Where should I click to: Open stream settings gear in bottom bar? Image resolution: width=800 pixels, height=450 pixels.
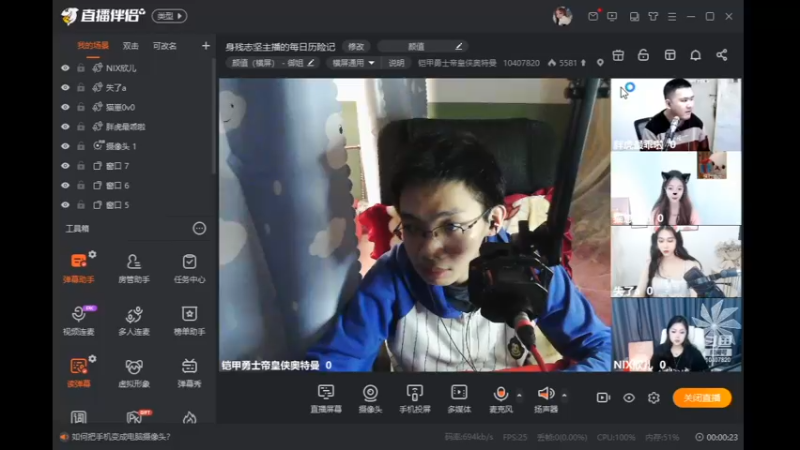[654, 397]
